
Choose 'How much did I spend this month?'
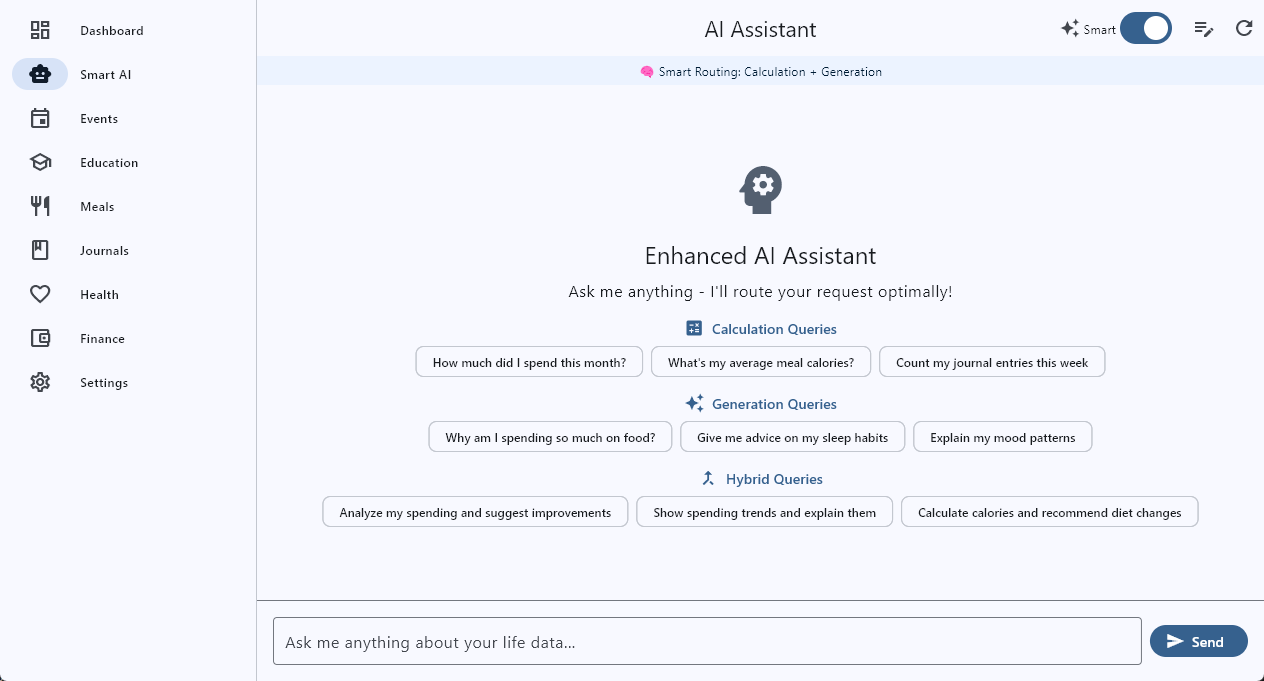coord(529,362)
